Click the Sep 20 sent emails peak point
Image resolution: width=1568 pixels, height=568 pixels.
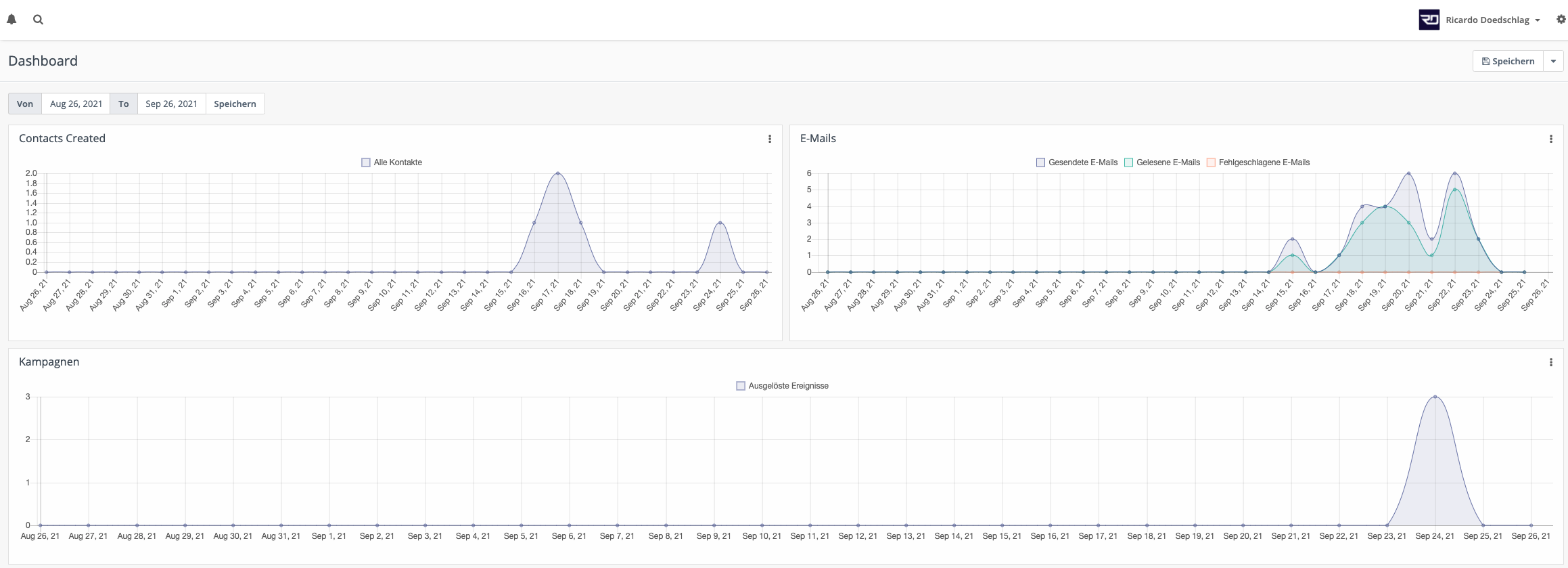1408,173
